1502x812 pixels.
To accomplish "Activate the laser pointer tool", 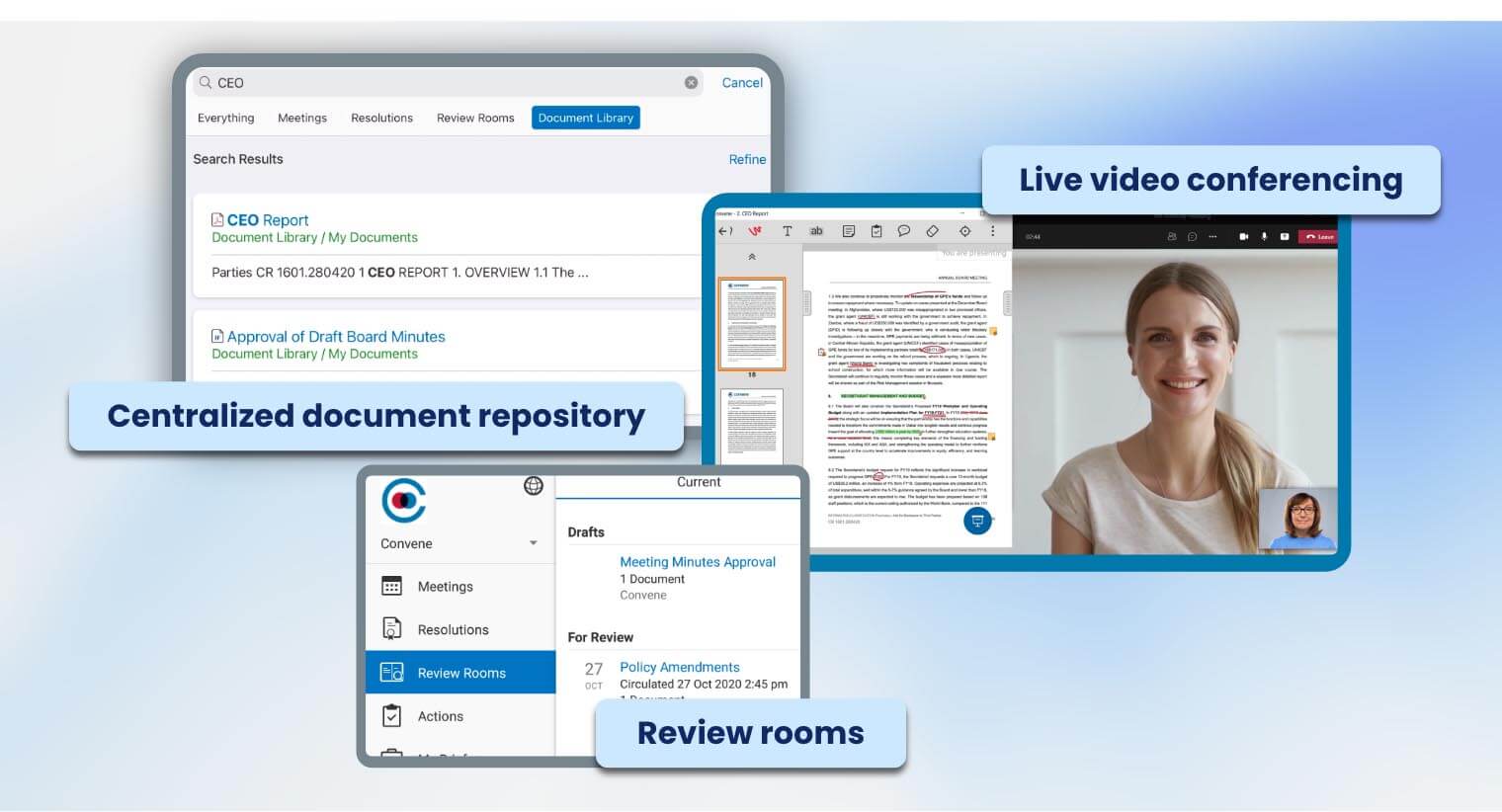I will click(x=964, y=231).
